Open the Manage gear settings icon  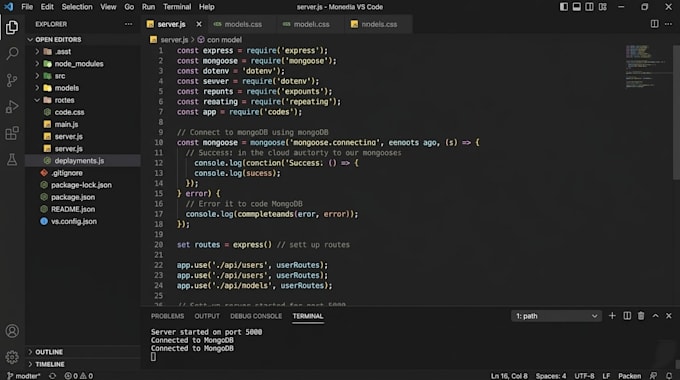pos(12,357)
